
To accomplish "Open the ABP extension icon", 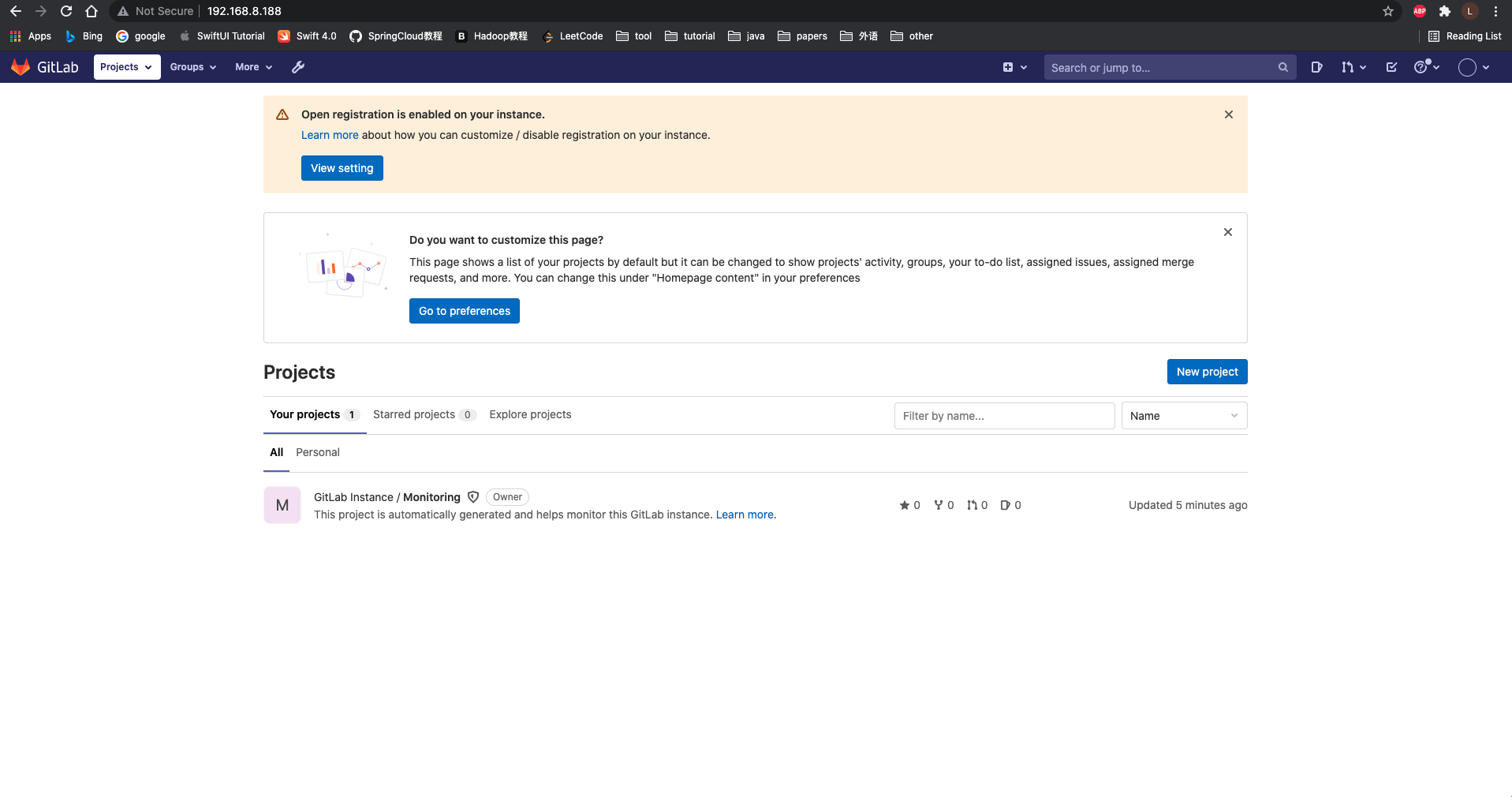I will pyautogui.click(x=1420, y=11).
